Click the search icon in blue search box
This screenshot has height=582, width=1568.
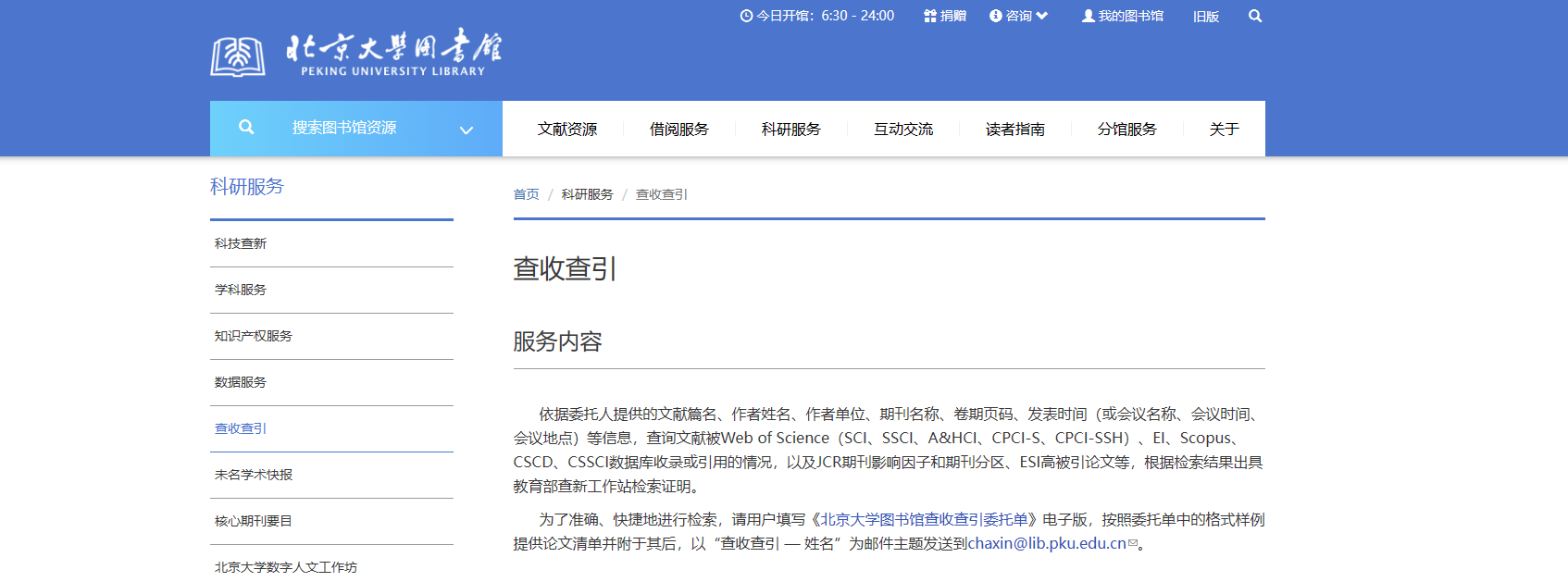(x=246, y=128)
